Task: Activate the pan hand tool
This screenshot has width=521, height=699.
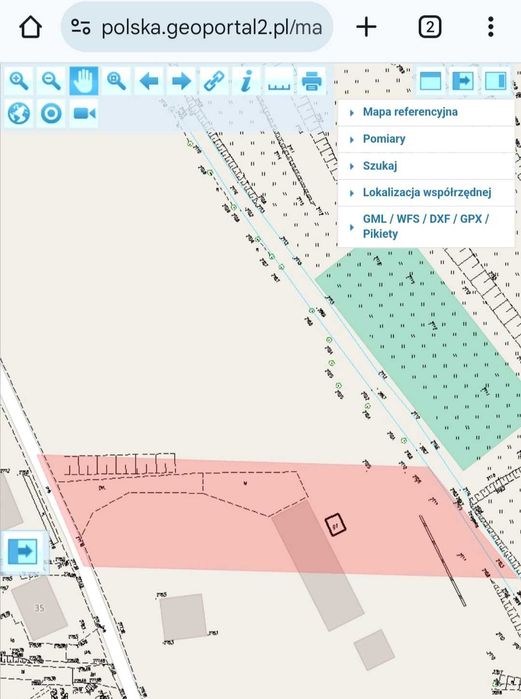Action: (84, 81)
